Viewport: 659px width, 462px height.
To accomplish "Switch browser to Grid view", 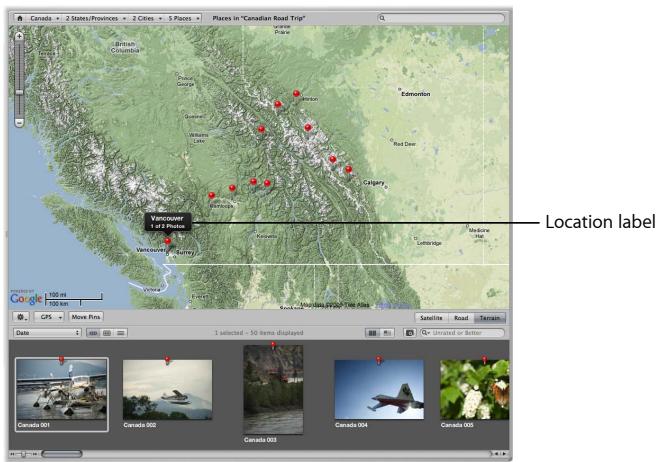I will [x=107, y=333].
